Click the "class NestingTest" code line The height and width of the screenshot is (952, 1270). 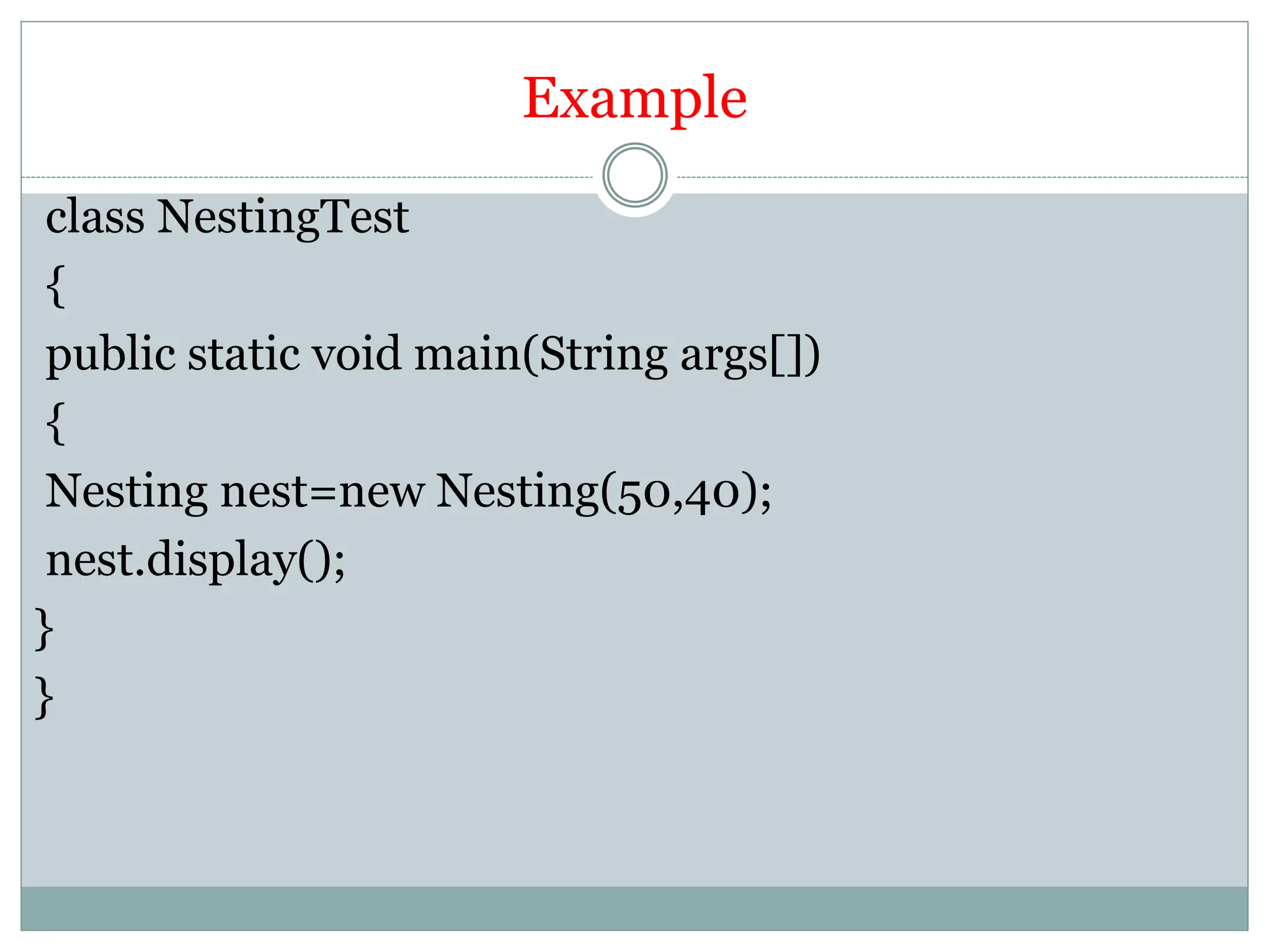tap(227, 217)
